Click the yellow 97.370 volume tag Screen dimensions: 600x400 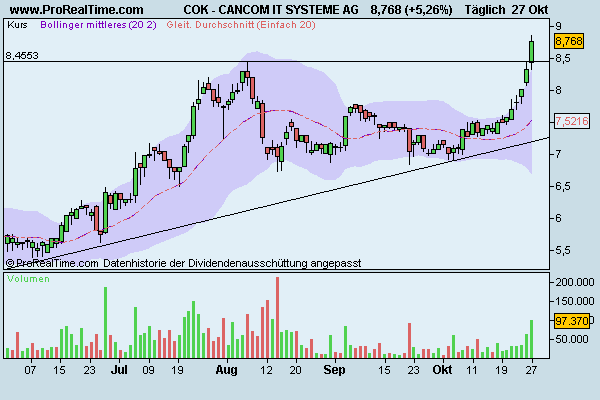coord(572,321)
